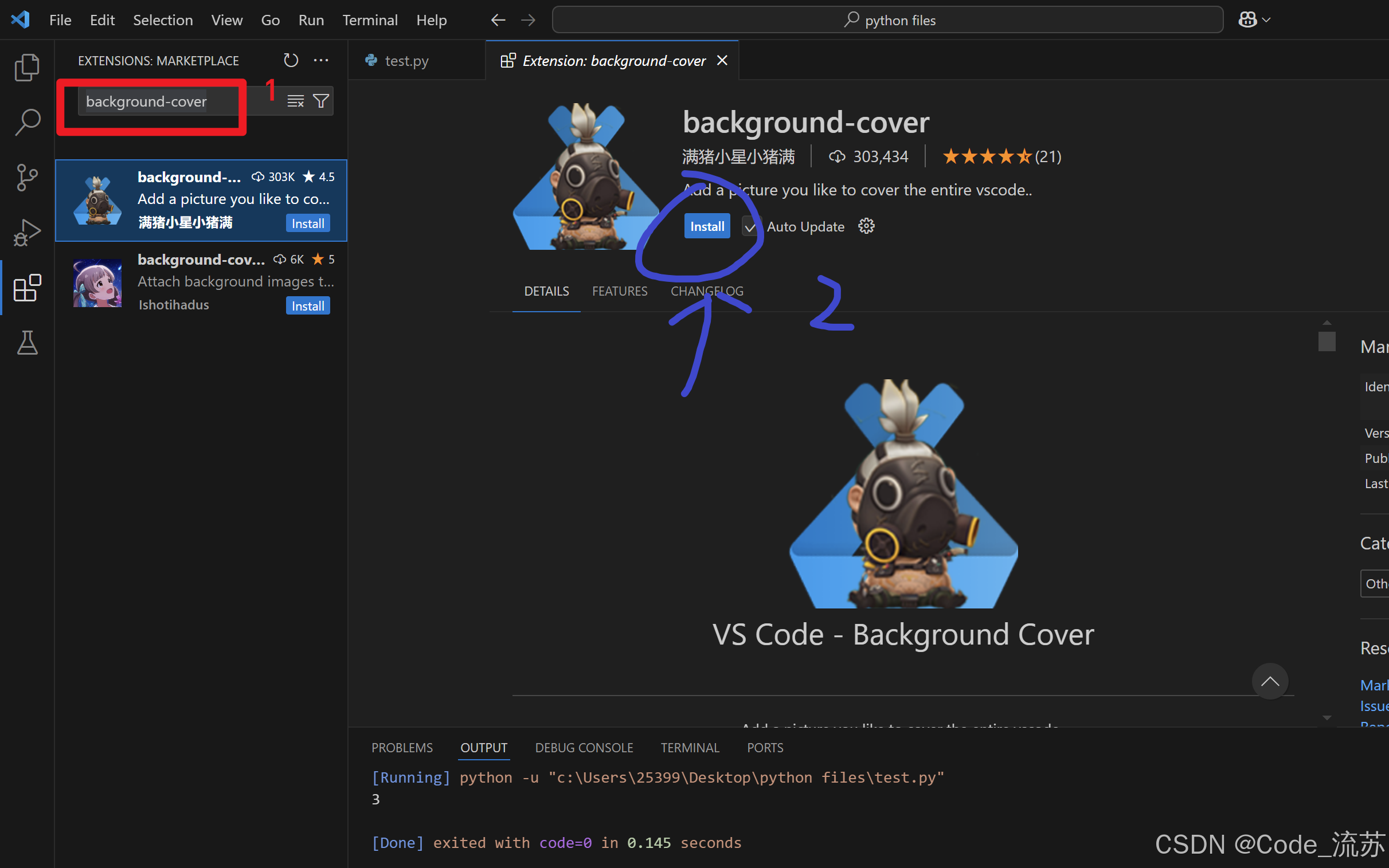This screenshot has height=868, width=1389.
Task: Open the Testing flask icon
Action: (27, 343)
